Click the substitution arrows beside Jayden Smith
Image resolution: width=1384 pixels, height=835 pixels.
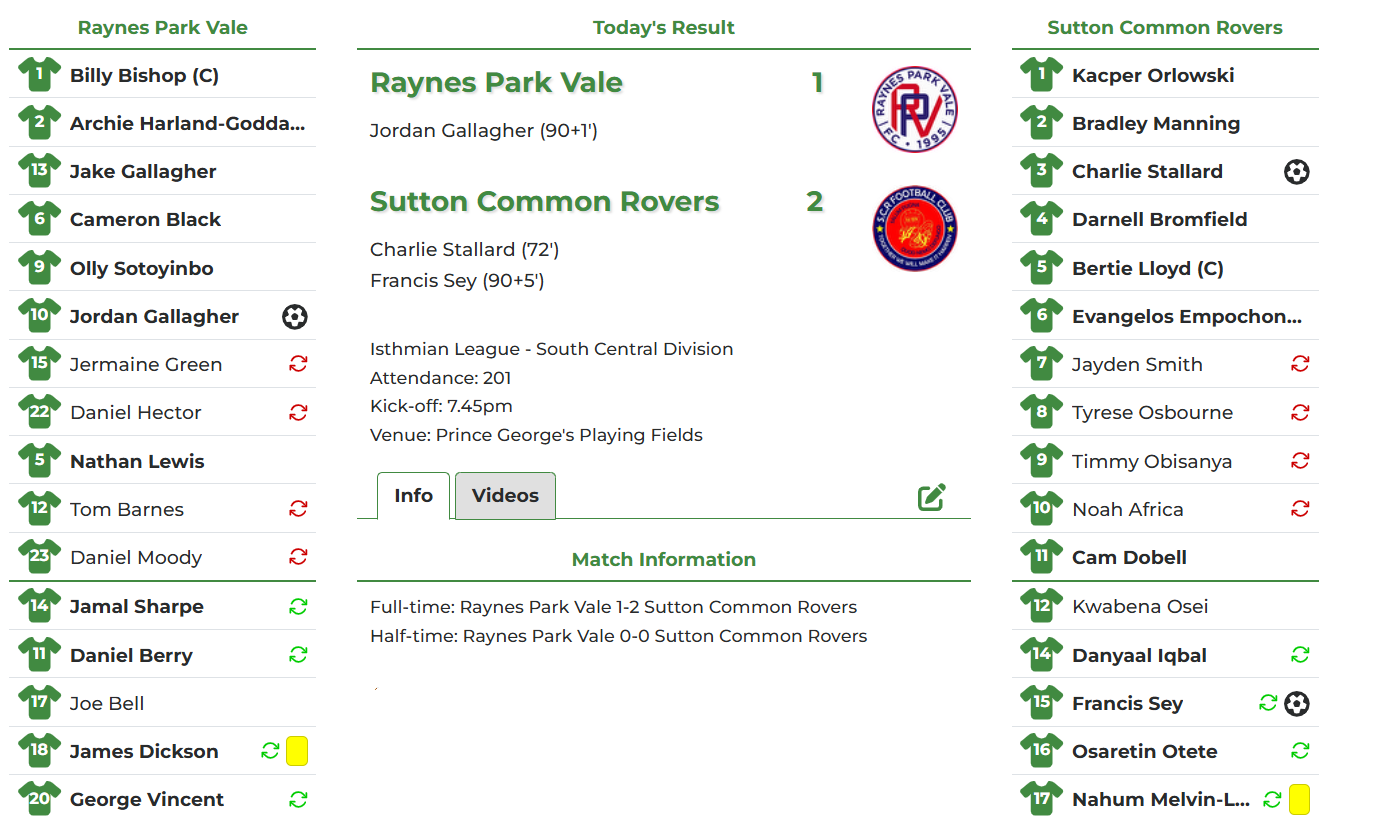pyautogui.click(x=1300, y=364)
